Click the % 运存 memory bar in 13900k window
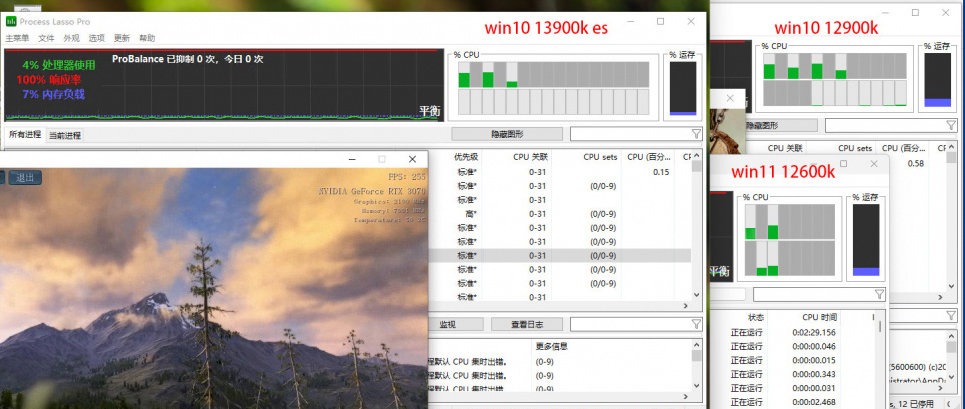The width and height of the screenshot is (965, 409). tap(683, 88)
